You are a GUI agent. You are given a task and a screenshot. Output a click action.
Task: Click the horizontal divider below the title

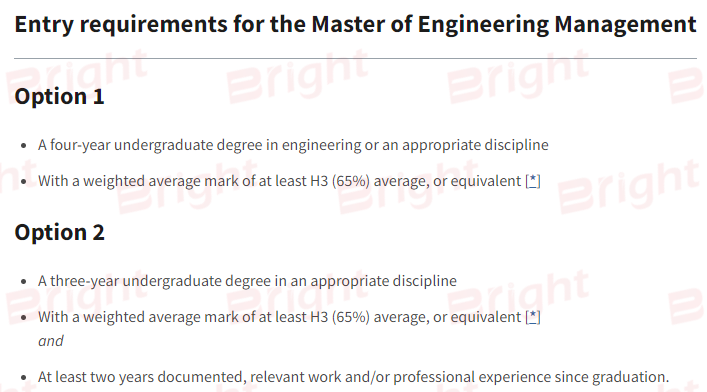(x=355, y=58)
